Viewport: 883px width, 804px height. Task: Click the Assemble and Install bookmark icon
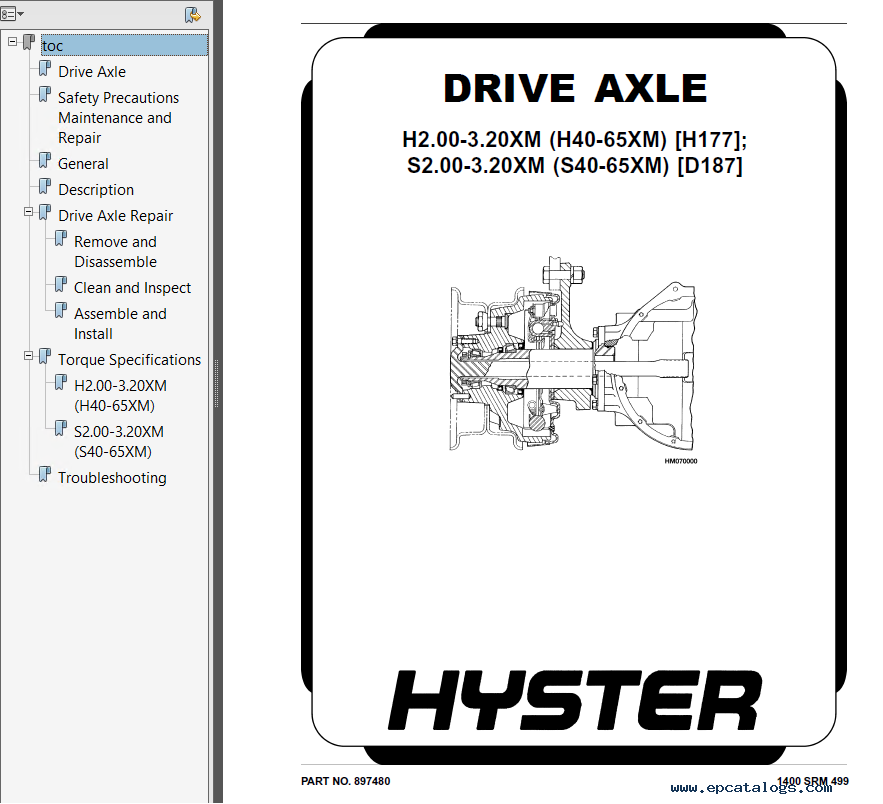tap(60, 311)
